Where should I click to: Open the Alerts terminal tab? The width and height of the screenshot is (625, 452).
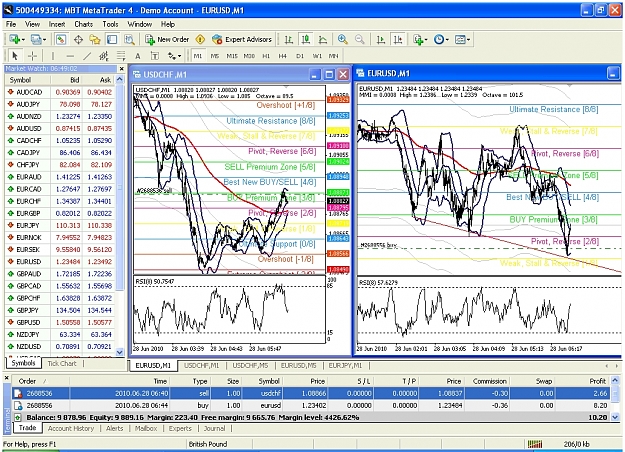(x=114, y=428)
